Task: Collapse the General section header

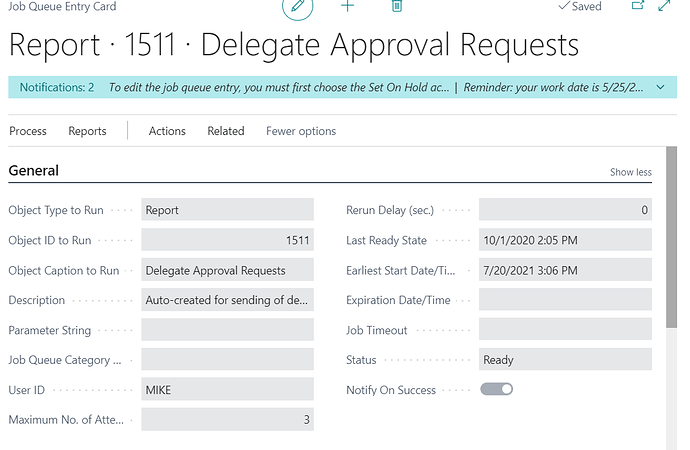Action: (x=34, y=171)
